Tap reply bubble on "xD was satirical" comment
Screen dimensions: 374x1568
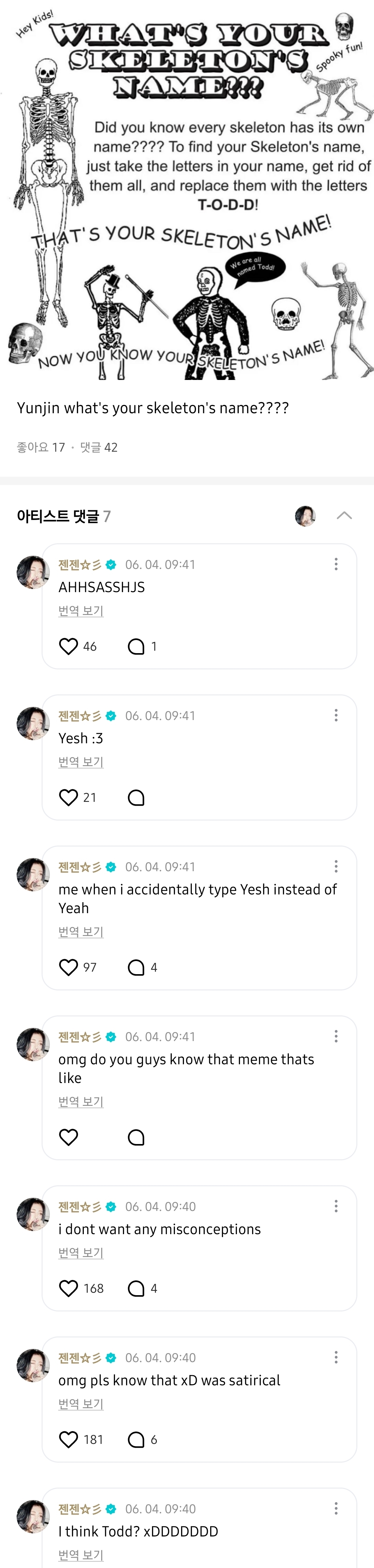click(x=136, y=1439)
